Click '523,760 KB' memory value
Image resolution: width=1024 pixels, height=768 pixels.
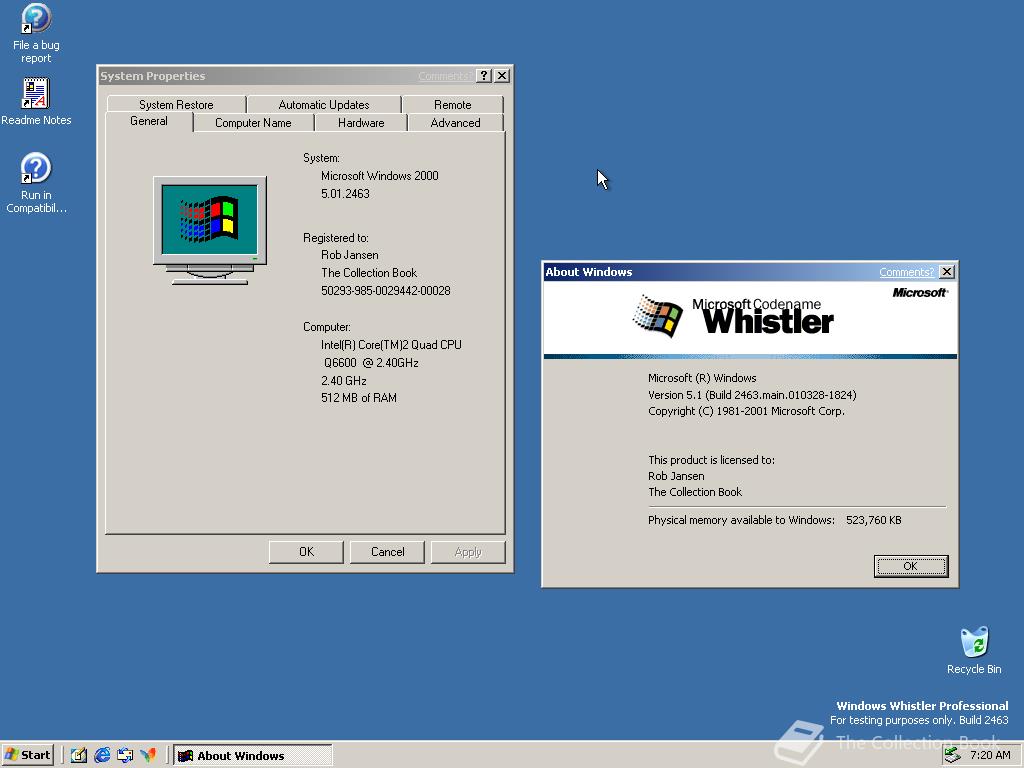[x=873, y=520]
